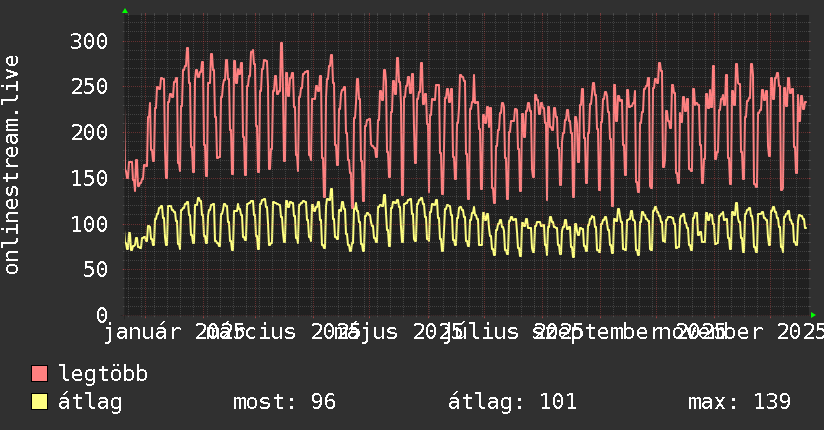Select the átlag legend label beside yellow swatch

click(90, 403)
